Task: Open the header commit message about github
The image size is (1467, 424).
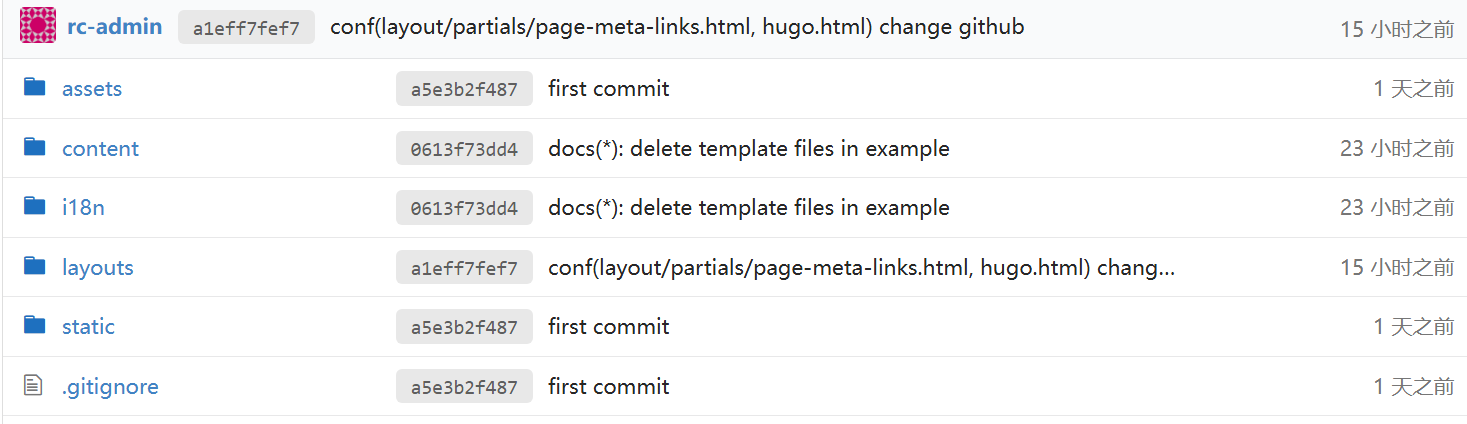Action: coord(677,27)
